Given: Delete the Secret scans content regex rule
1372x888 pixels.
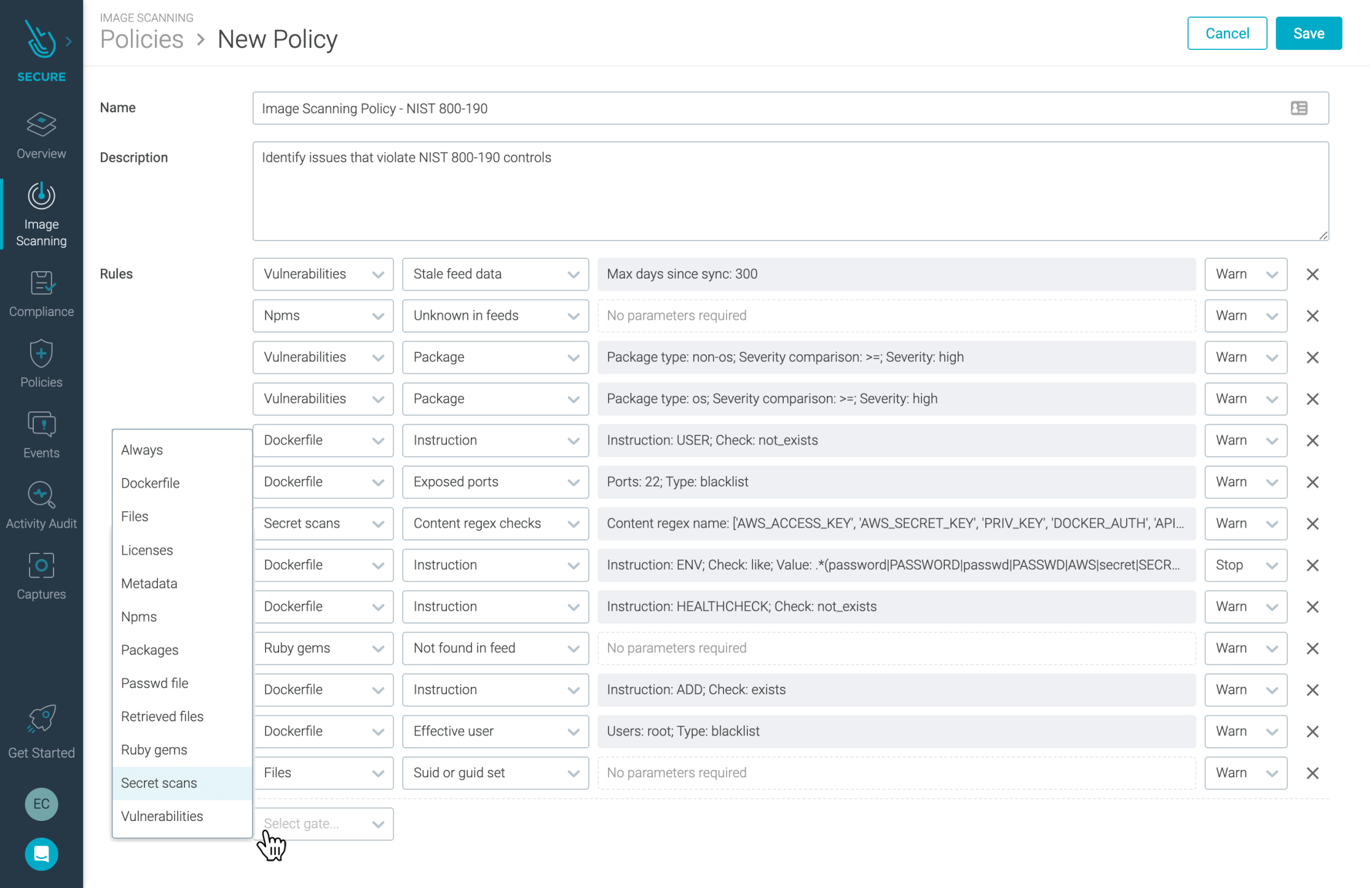Looking at the screenshot, I should pos(1312,524).
